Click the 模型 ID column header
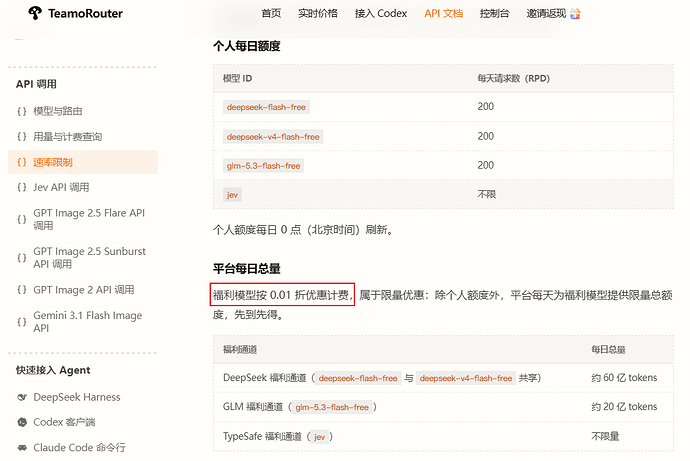Viewport: 690px width, 461px height. click(238, 78)
